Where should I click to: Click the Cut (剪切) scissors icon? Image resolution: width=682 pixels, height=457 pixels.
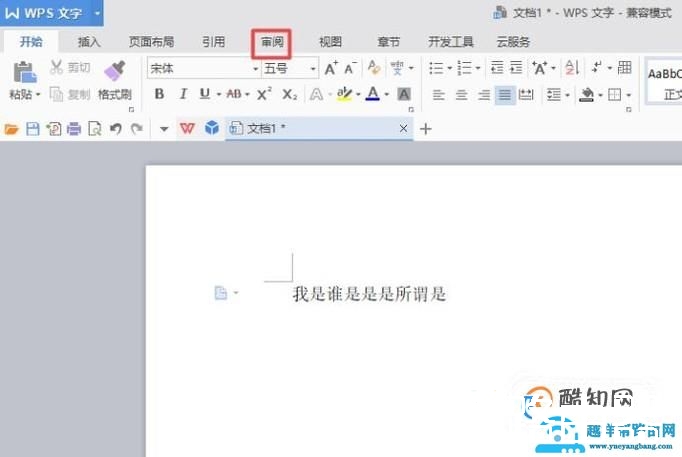[x=57, y=67]
